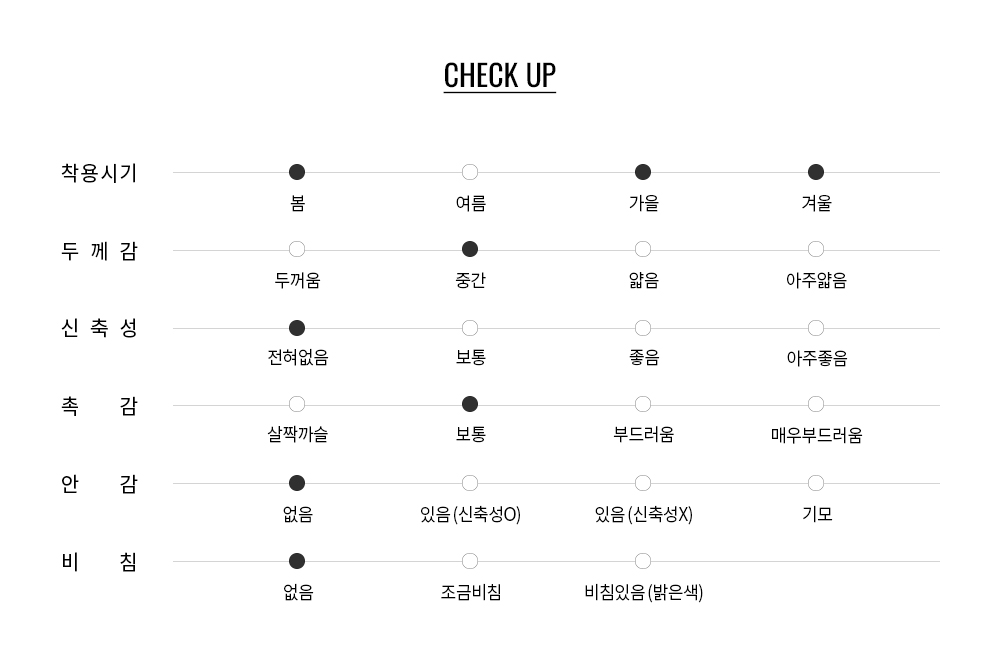The width and height of the screenshot is (1000, 661).
Task: Select the 조금비침 transparency dot
Action: [x=470, y=561]
